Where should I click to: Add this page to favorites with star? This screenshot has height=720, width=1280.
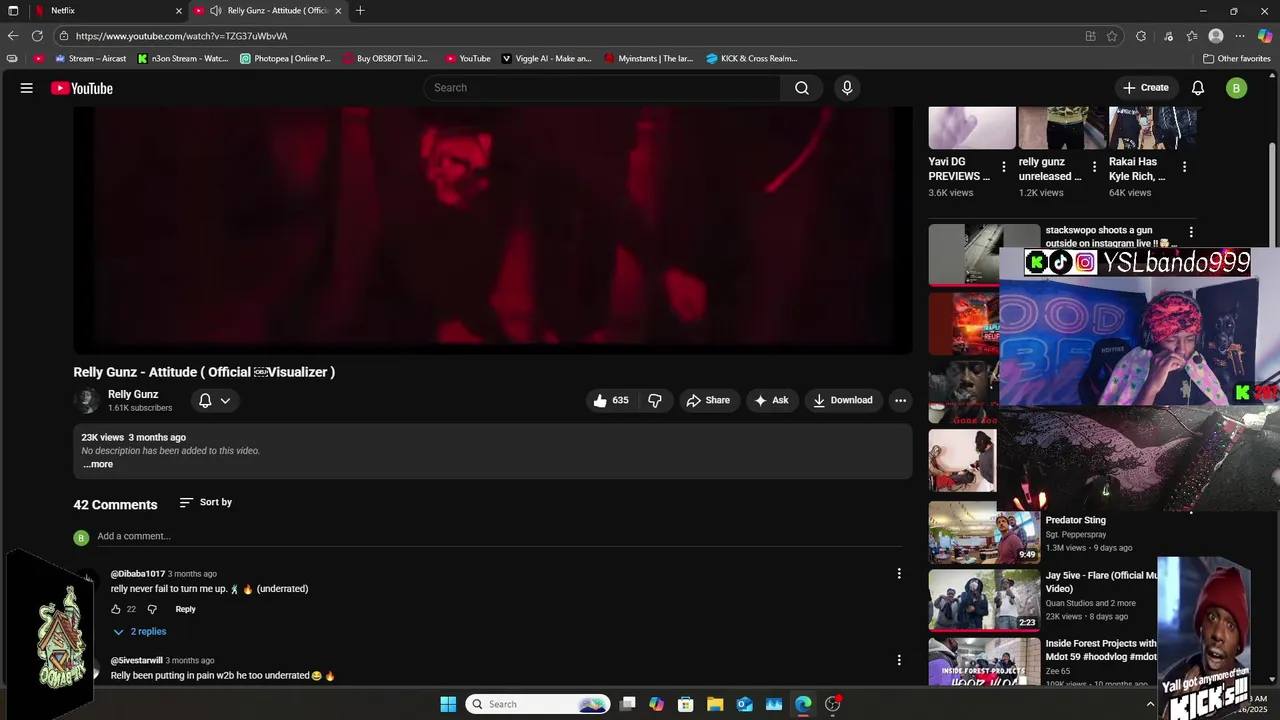coord(1112,36)
